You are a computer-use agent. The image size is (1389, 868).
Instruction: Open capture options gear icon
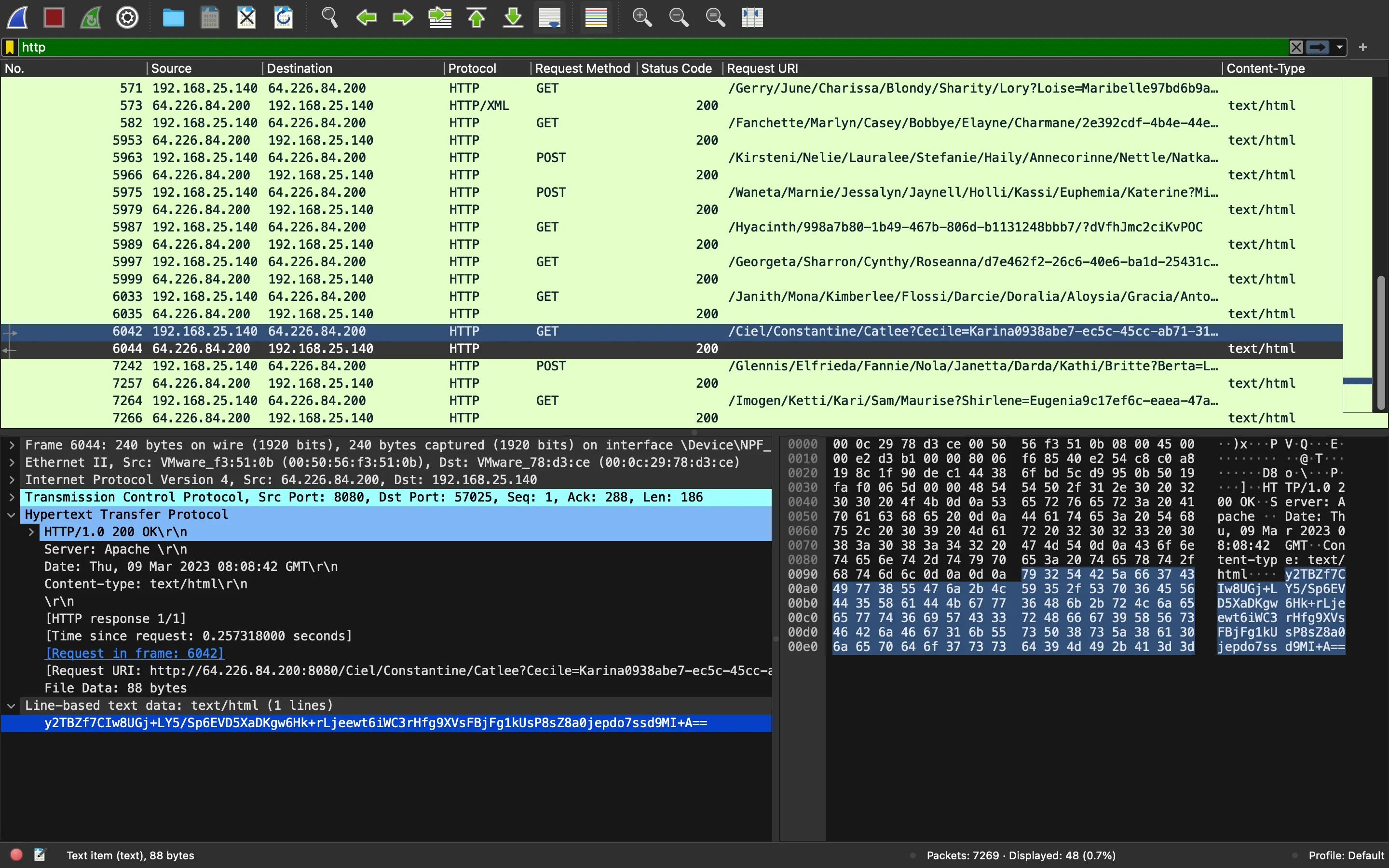point(127,17)
